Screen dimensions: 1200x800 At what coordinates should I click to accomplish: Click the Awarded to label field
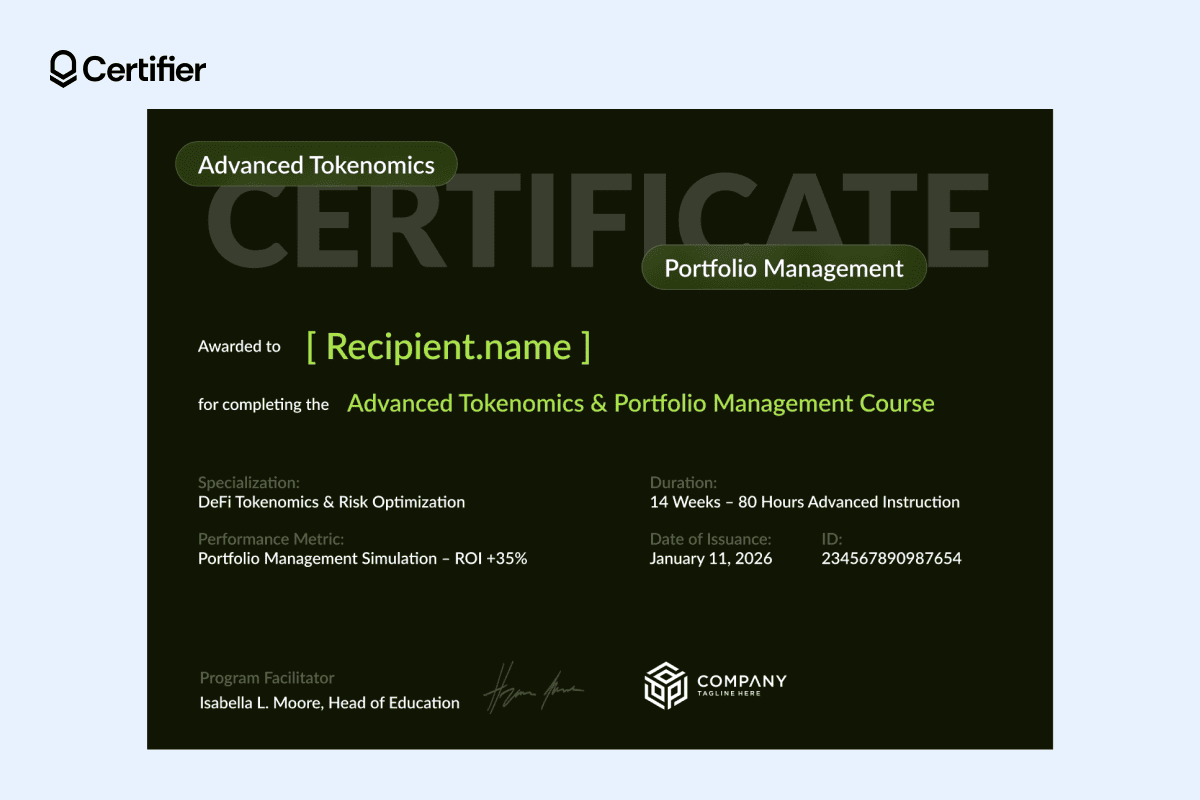click(239, 346)
